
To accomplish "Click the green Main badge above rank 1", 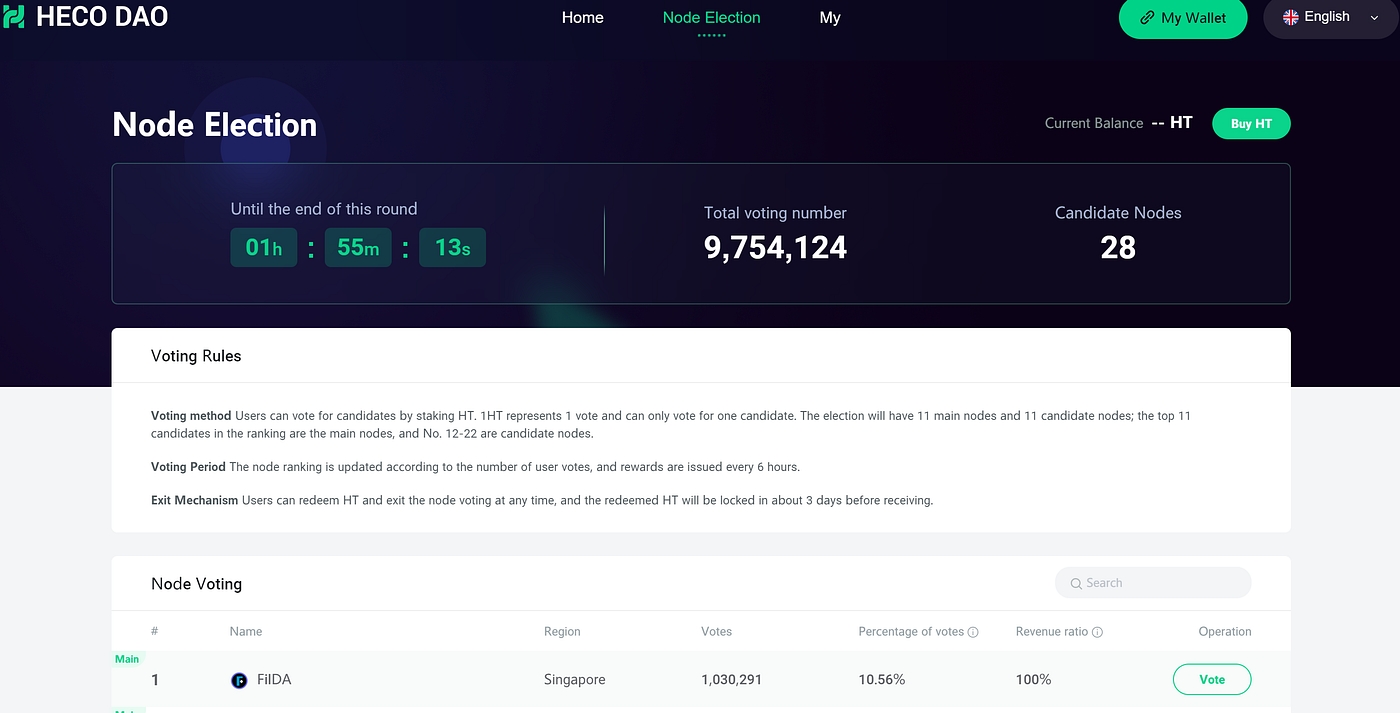I will coord(127,659).
